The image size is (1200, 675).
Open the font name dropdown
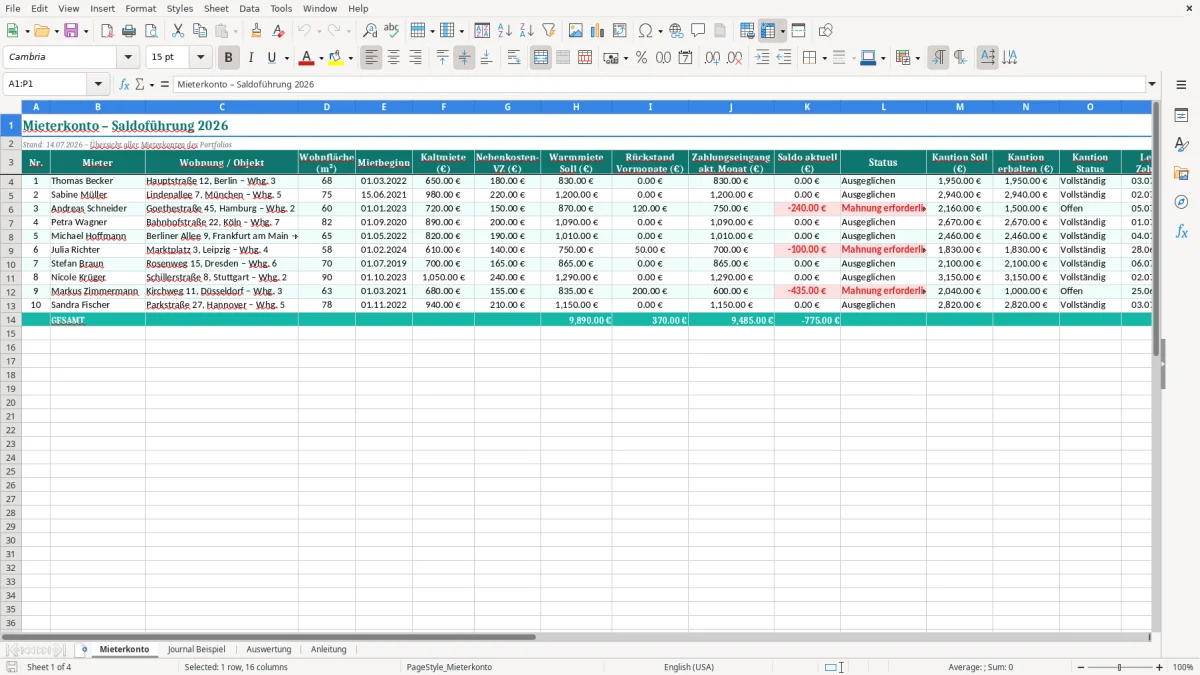tap(128, 58)
